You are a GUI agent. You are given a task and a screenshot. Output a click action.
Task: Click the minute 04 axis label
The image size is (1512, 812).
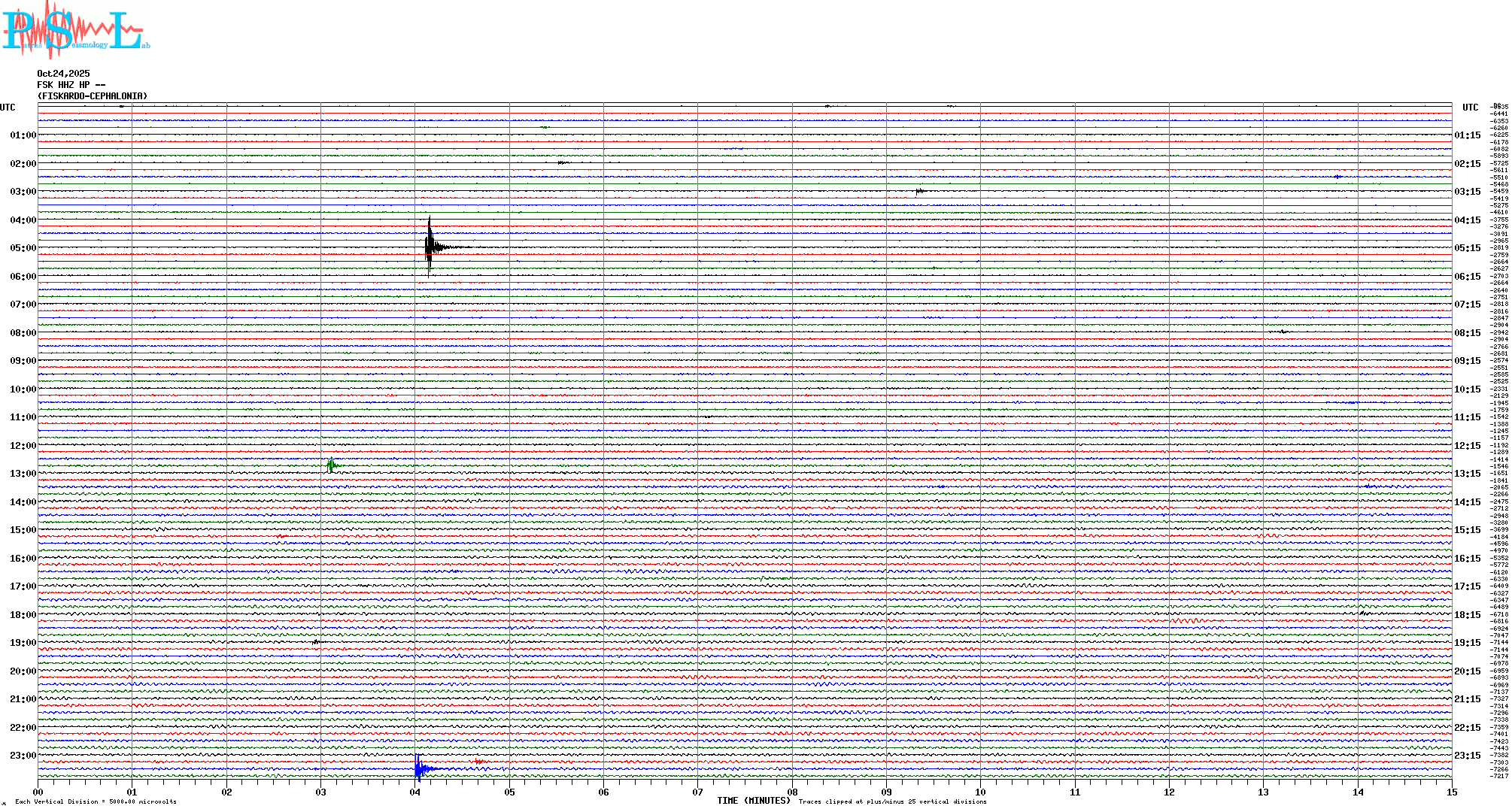[x=415, y=792]
